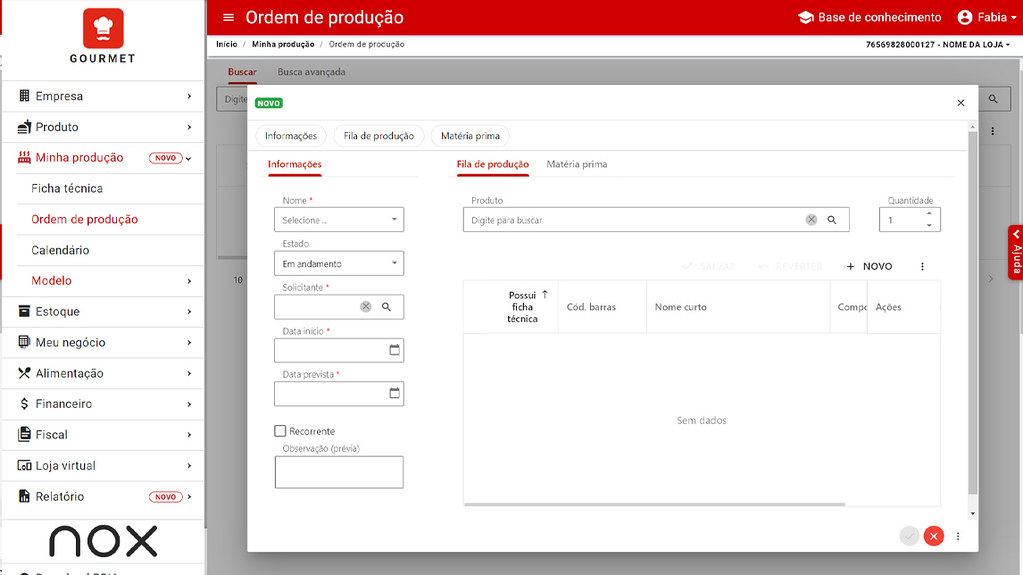Screen dimensions: 1023x575
Task: Click the Observação text area
Action: (338, 472)
